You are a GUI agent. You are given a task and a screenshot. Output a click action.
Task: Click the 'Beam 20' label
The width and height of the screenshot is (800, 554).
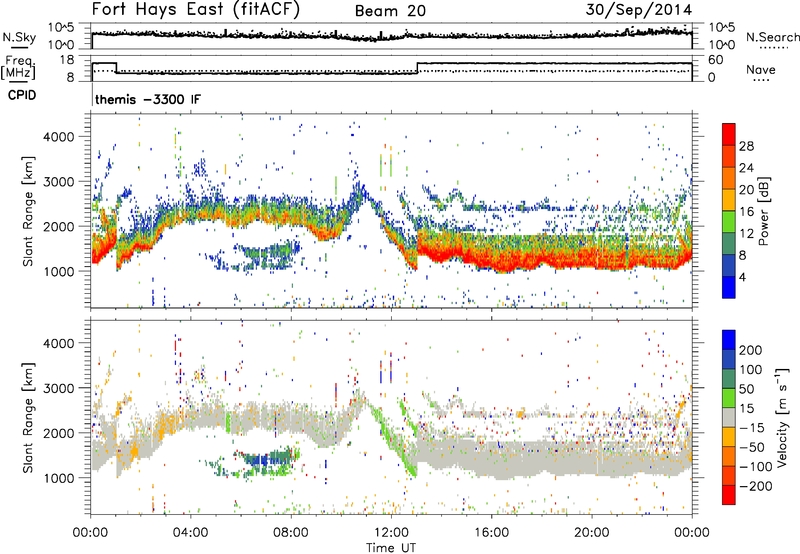click(390, 11)
